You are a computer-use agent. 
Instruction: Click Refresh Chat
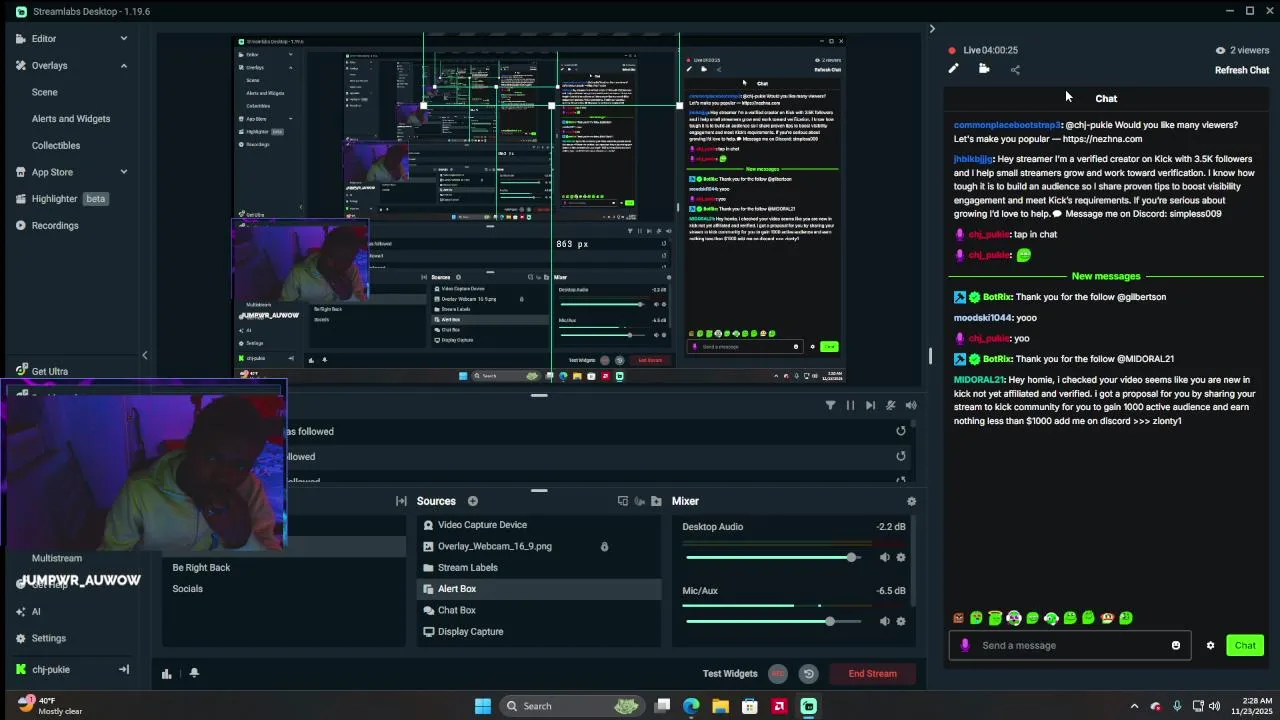pyautogui.click(x=1242, y=70)
